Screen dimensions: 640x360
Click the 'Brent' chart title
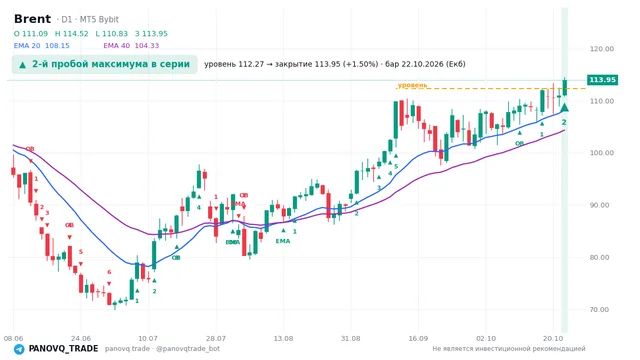(x=32, y=19)
